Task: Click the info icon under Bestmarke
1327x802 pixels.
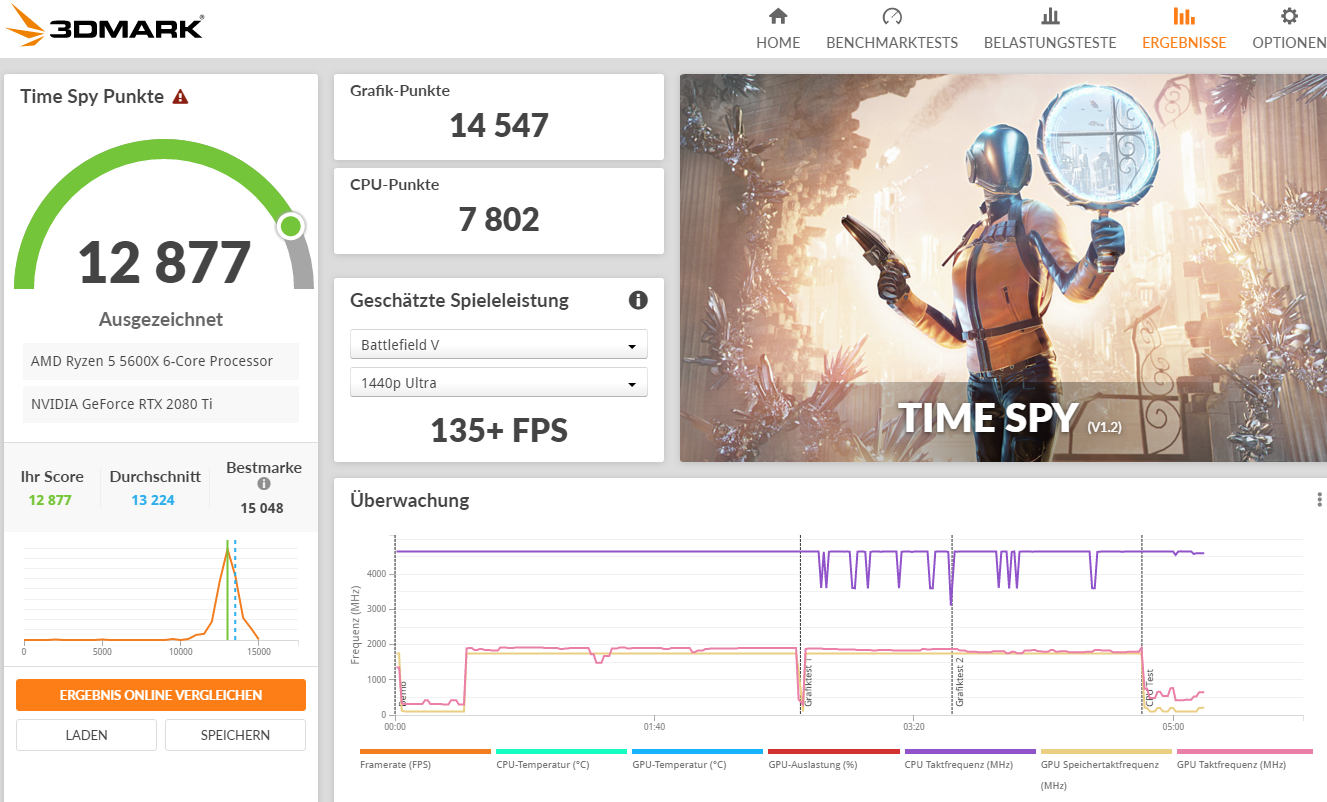Action: tap(264, 484)
